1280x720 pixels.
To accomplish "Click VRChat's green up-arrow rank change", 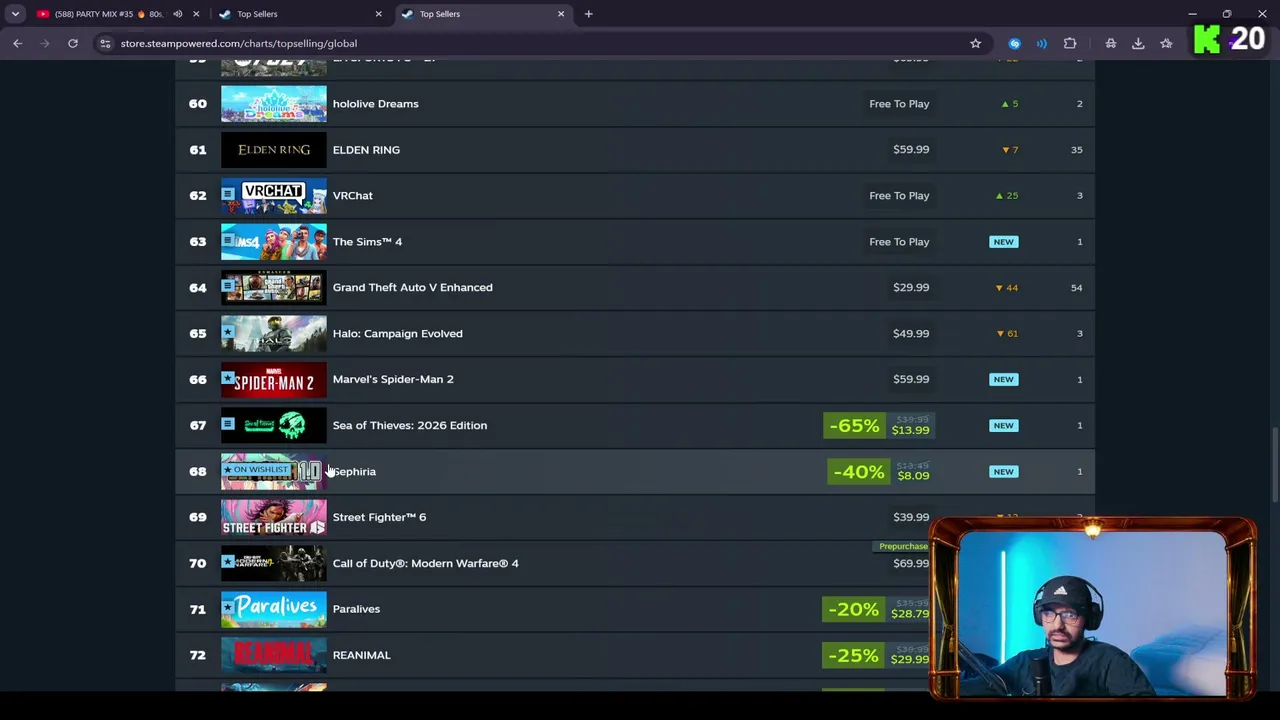I will click(x=1006, y=196).
